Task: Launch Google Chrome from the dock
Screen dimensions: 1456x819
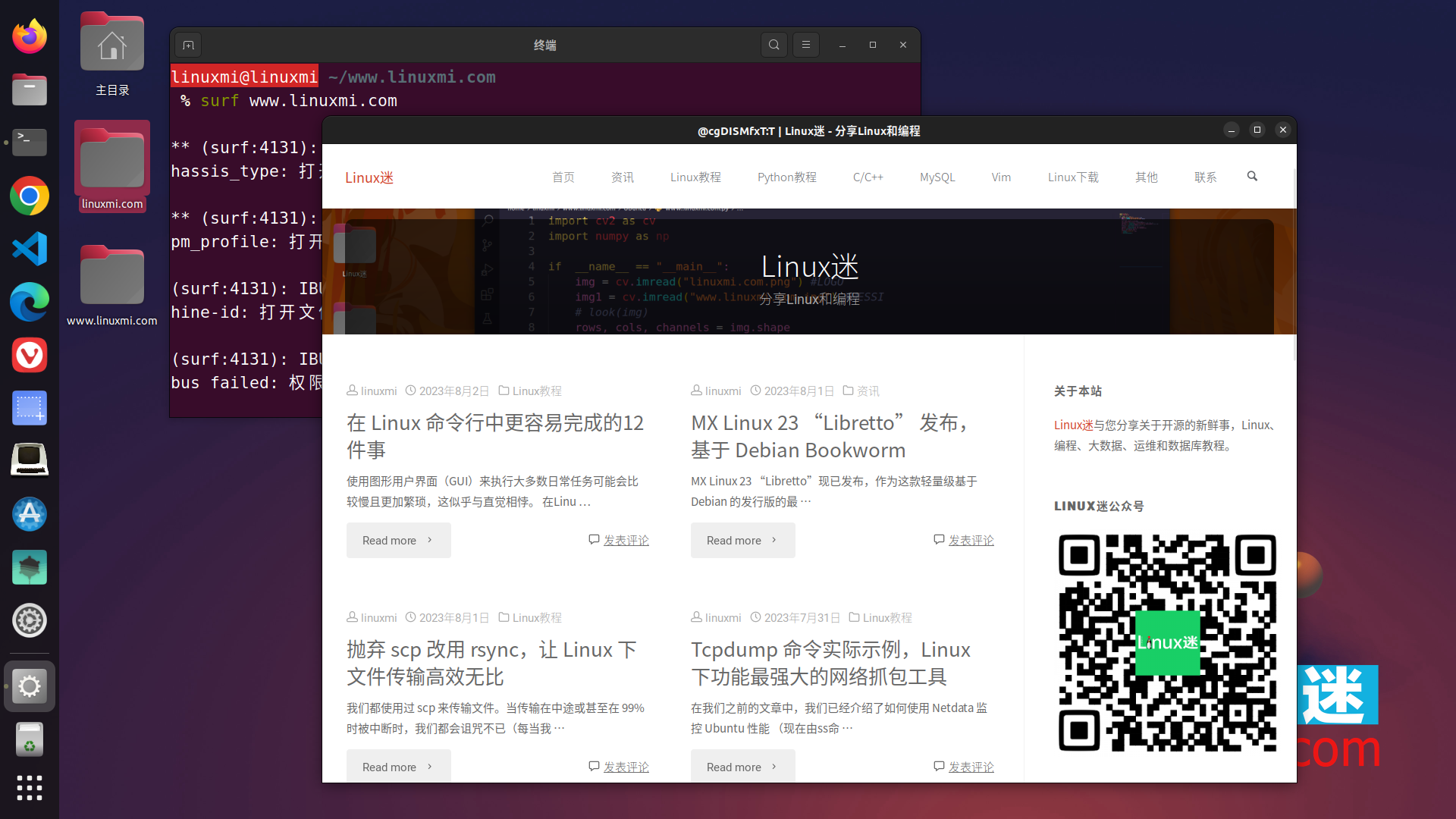Action: tap(30, 196)
